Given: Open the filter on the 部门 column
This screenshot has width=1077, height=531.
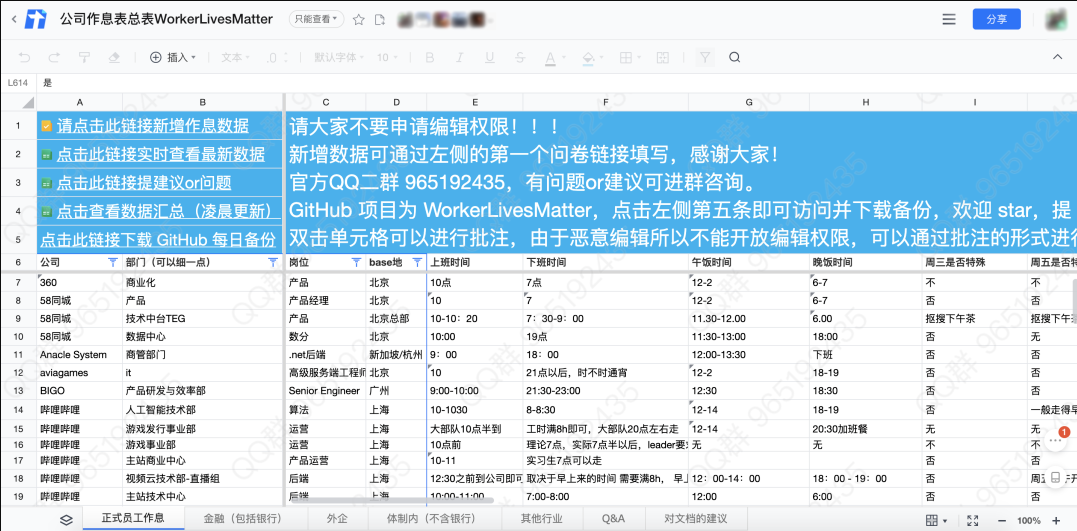Looking at the screenshot, I should 273,262.
